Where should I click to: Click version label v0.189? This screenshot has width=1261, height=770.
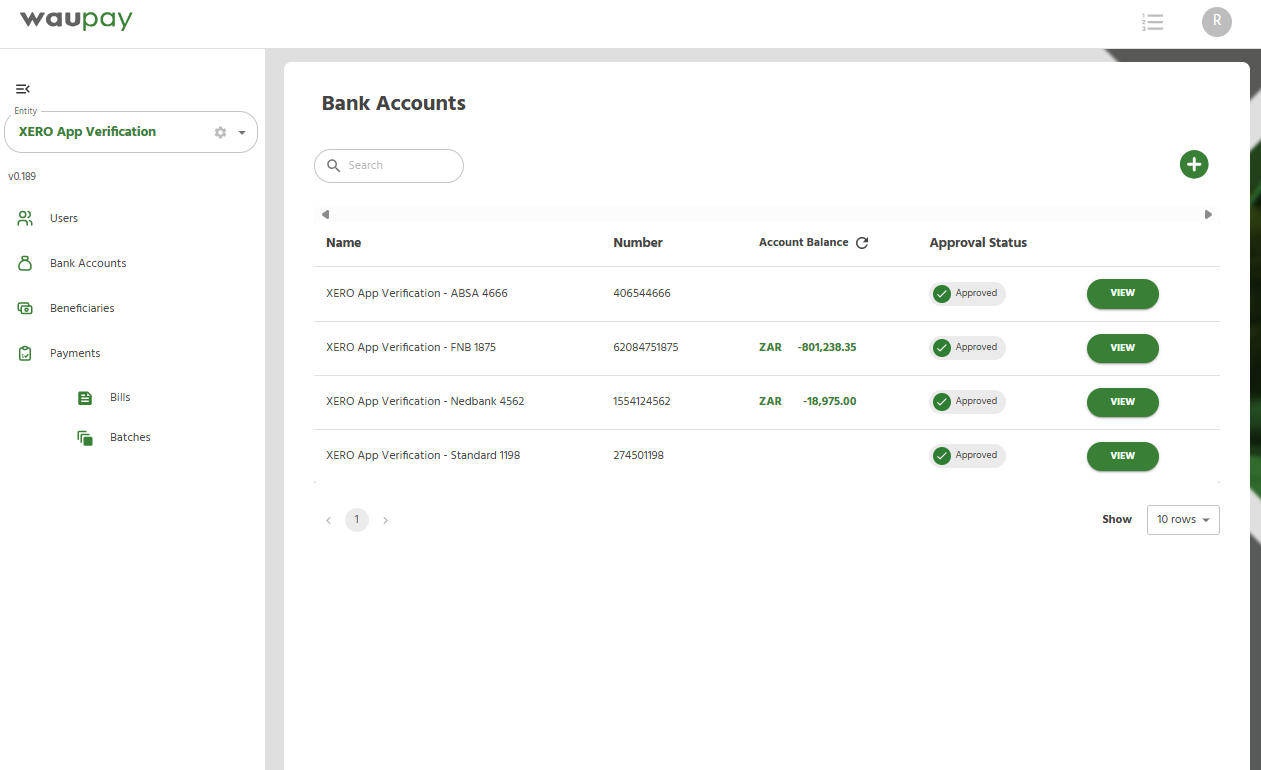[x=22, y=177]
